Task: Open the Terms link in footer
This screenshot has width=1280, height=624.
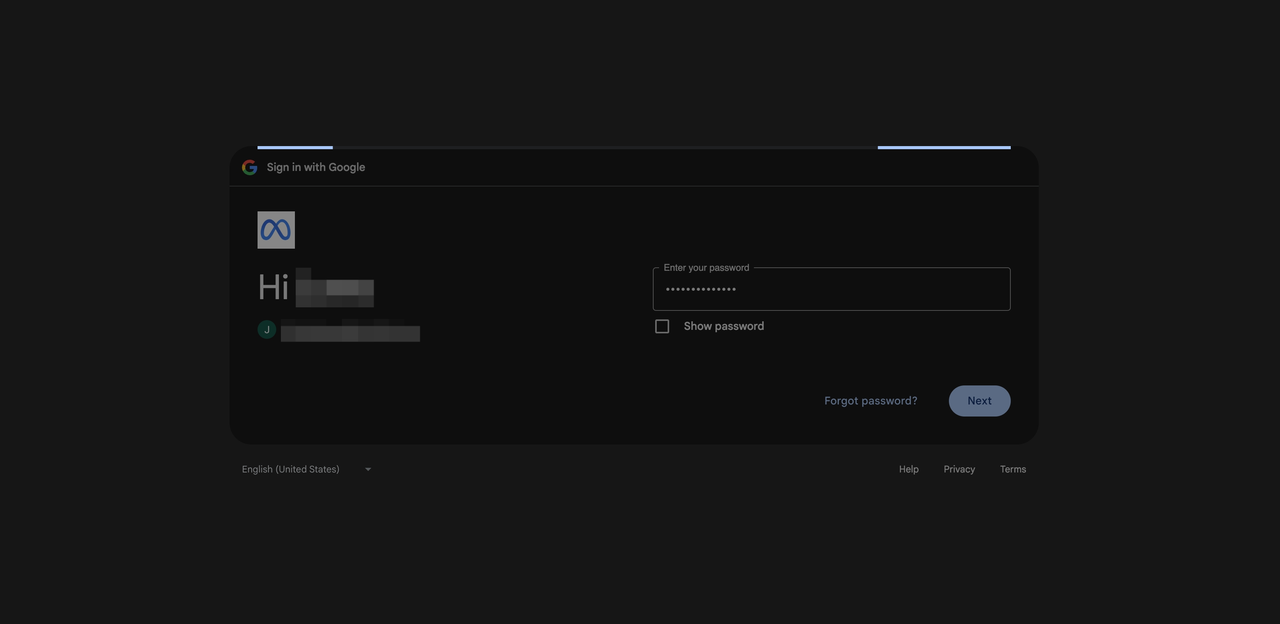Action: click(x=1013, y=469)
